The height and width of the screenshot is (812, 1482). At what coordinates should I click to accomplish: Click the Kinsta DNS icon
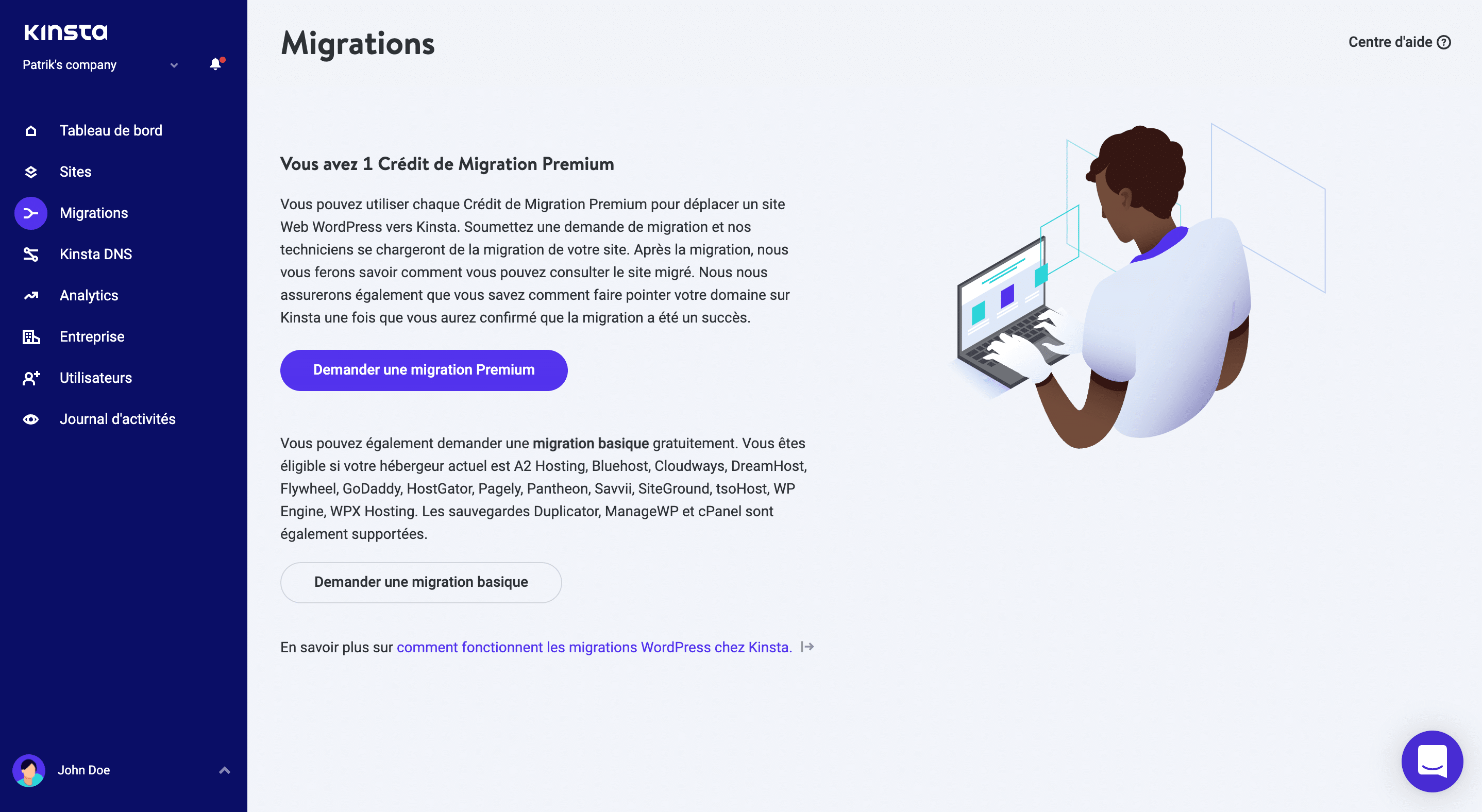(30, 254)
